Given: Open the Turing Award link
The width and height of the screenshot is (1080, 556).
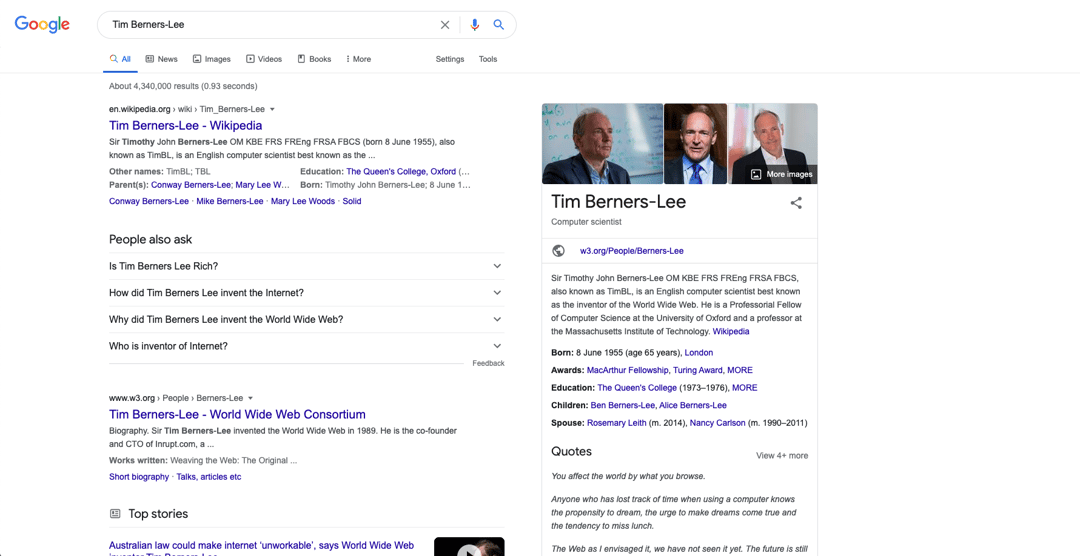Looking at the screenshot, I should [698, 370].
